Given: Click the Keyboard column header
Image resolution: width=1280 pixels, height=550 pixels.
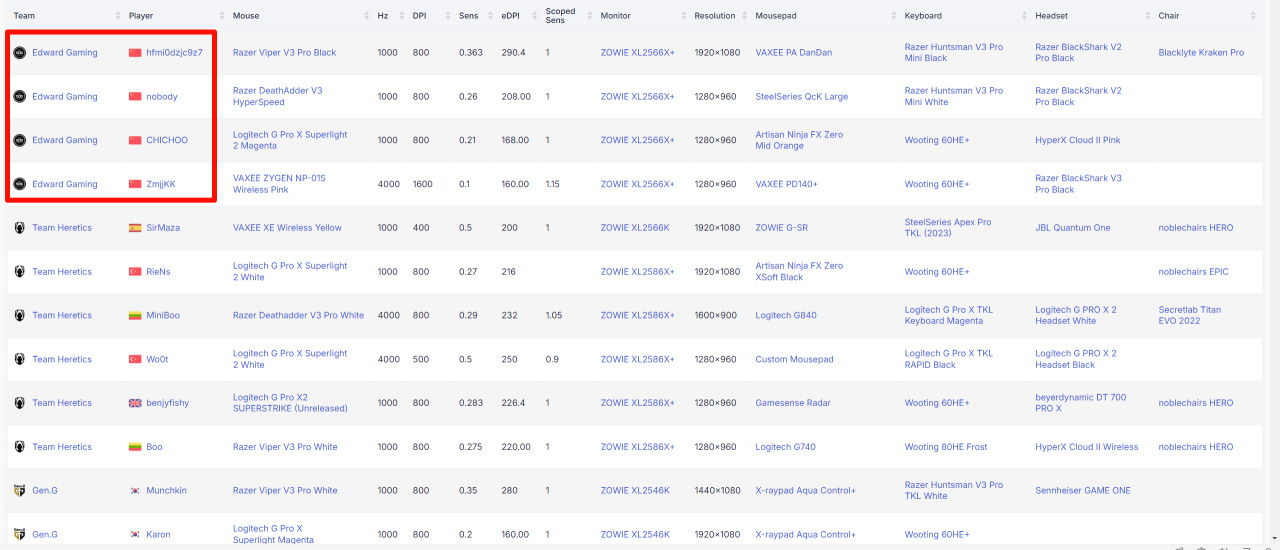Looking at the screenshot, I should pos(923,16).
